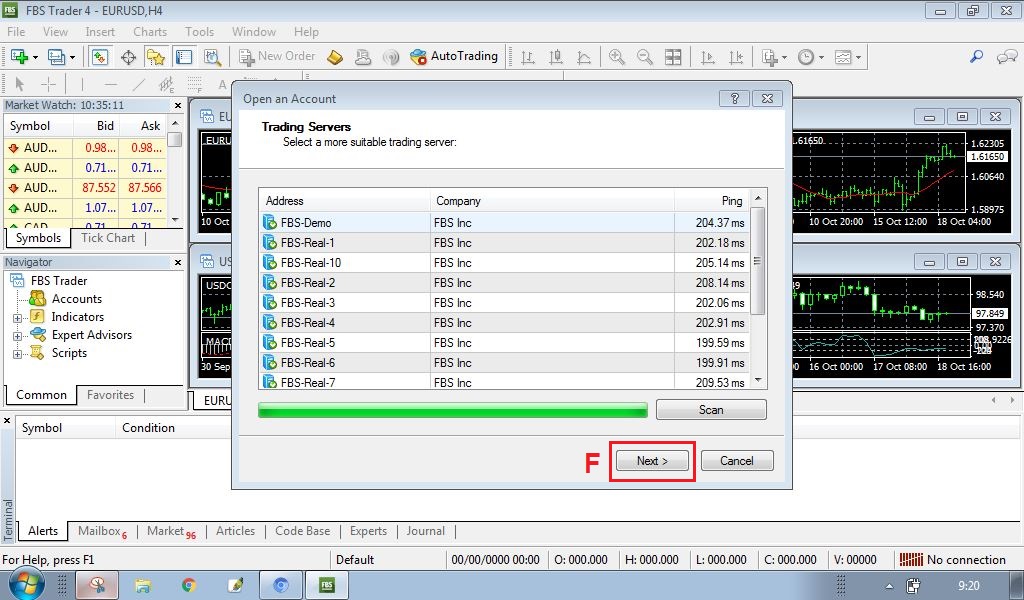Click Cancel in Open an Account dialog

pos(737,461)
